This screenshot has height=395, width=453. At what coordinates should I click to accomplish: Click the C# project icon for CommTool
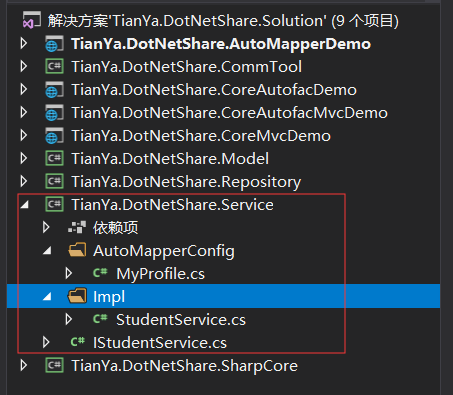click(54, 66)
